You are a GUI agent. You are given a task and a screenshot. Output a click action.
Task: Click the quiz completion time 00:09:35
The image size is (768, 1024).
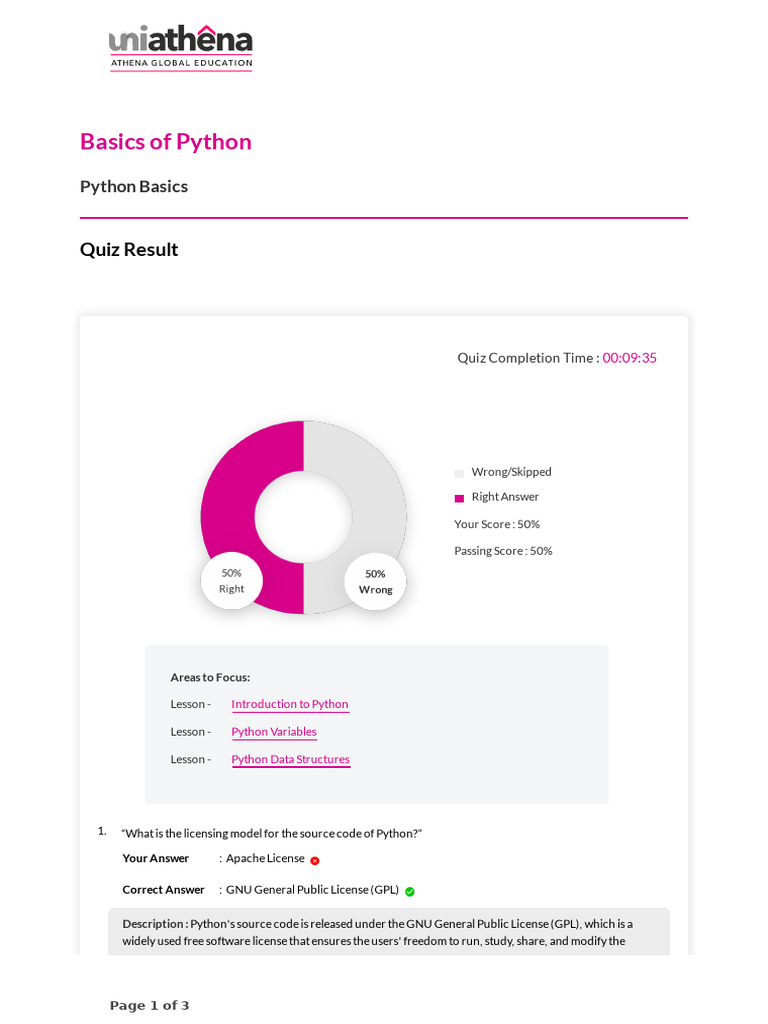[629, 358]
